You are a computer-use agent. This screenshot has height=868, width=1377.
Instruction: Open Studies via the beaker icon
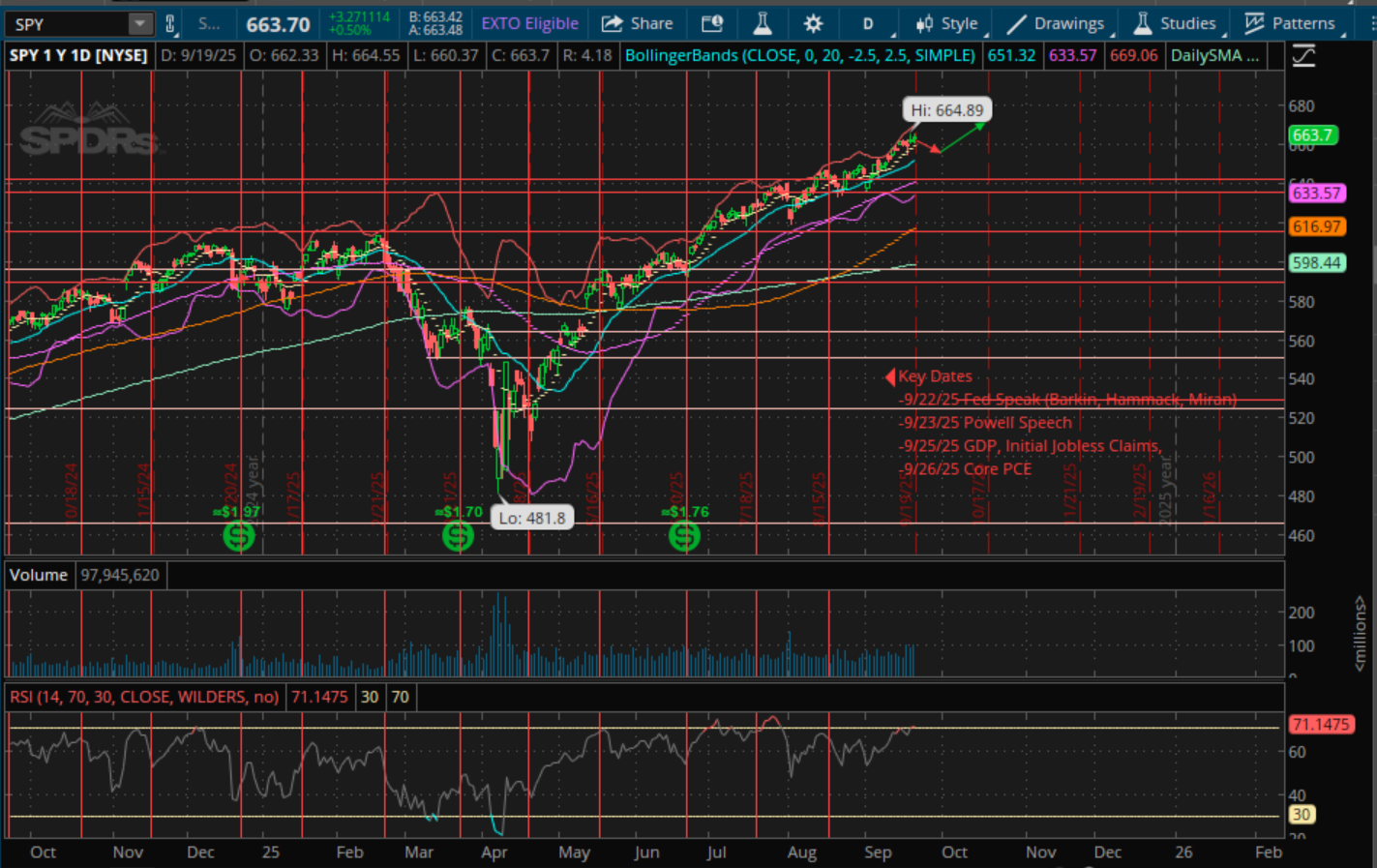1143,23
